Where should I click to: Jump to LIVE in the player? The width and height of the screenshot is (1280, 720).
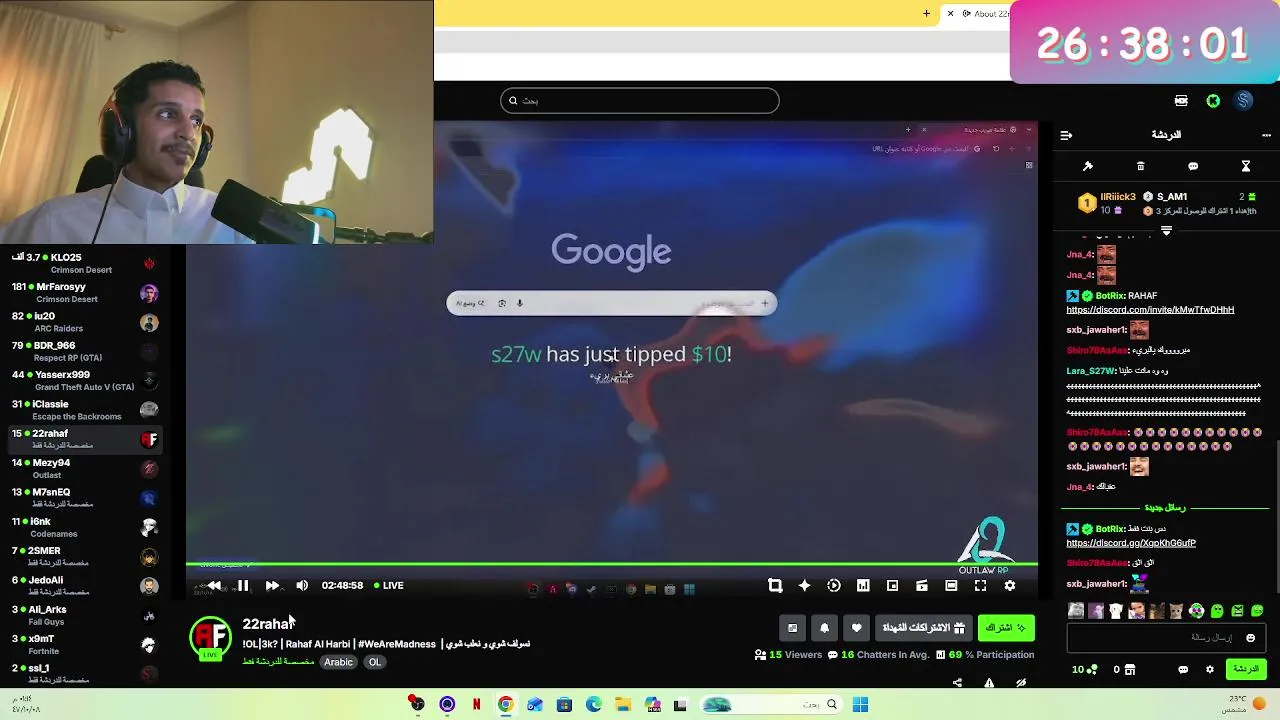(388, 586)
